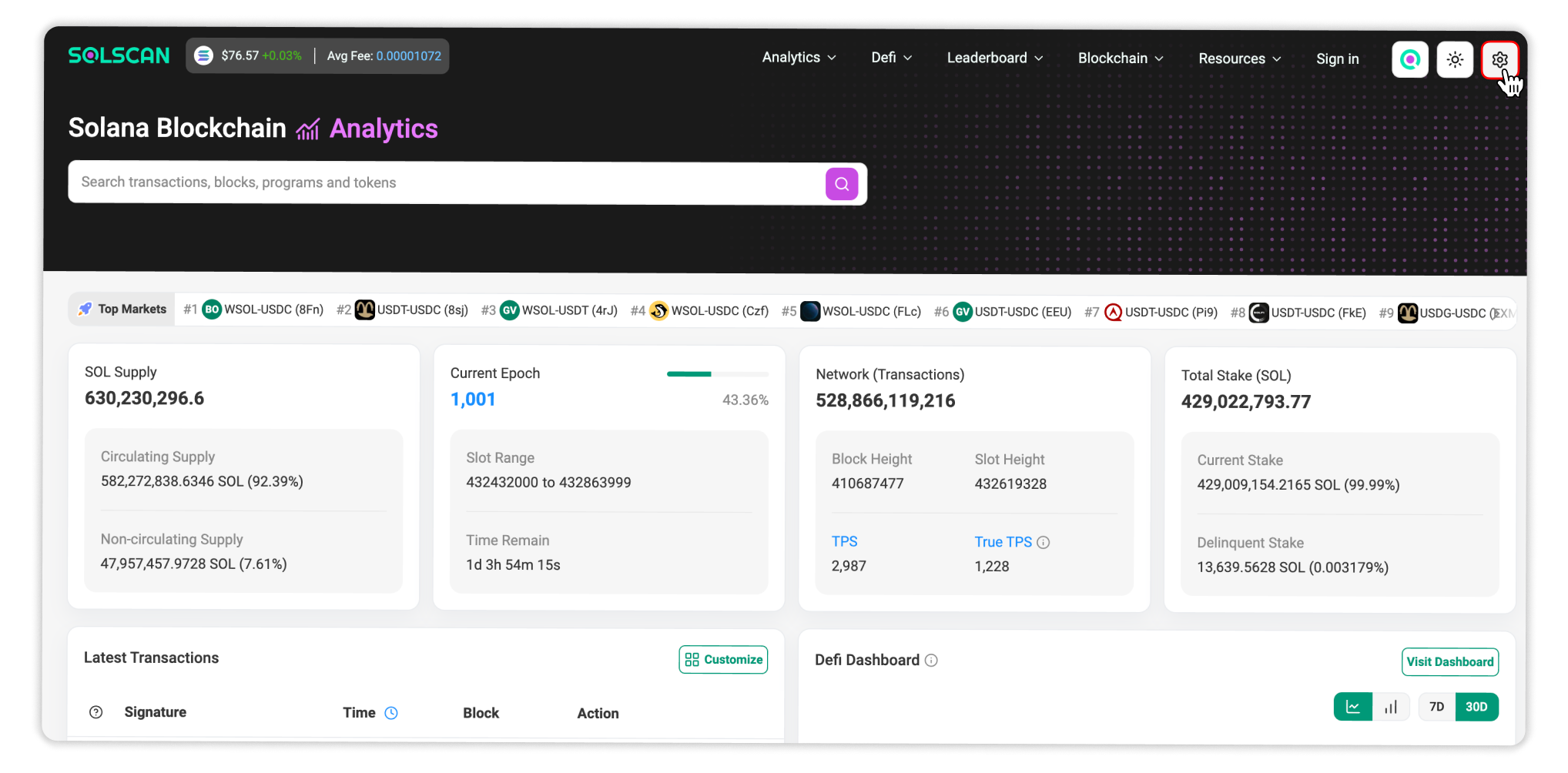Image resolution: width=1568 pixels, height=773 pixels.
Task: Click the chart icon beside Analytics heading
Action: click(x=308, y=129)
